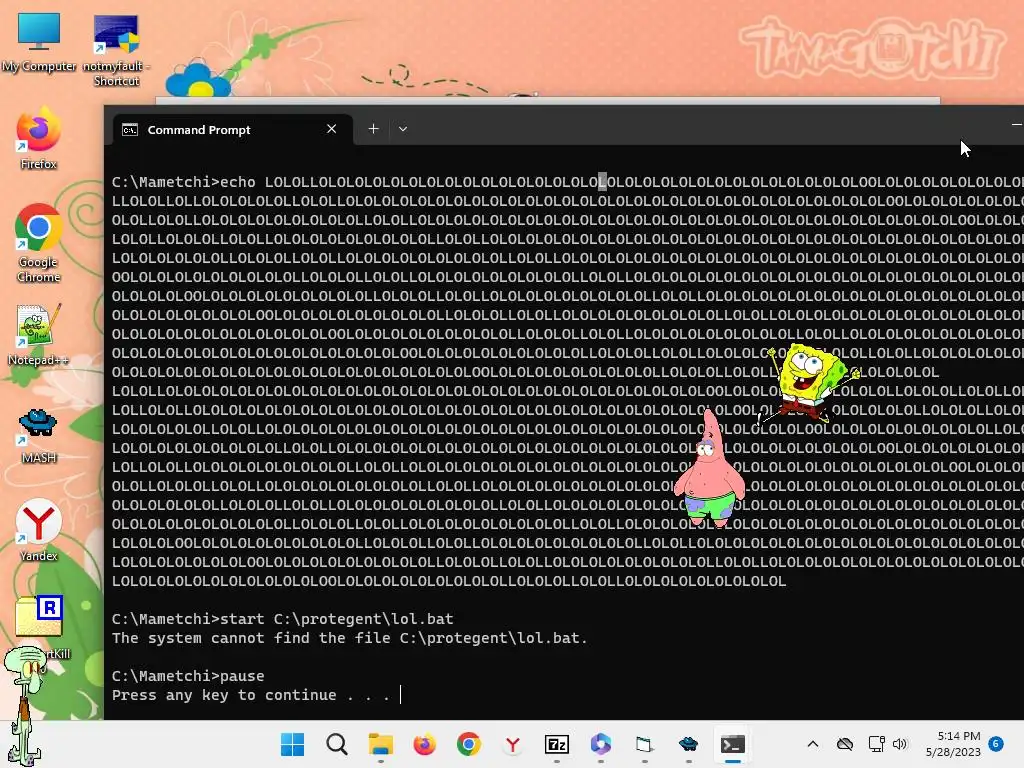
Task: Switch to 7-Zip on the taskbar
Action: click(x=556, y=744)
